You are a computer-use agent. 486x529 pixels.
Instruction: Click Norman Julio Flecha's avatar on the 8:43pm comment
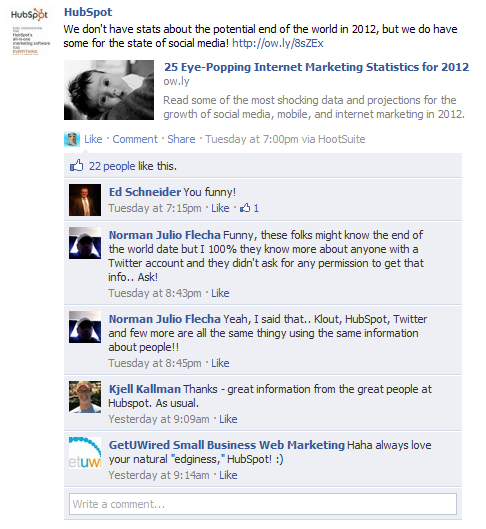pos(85,243)
